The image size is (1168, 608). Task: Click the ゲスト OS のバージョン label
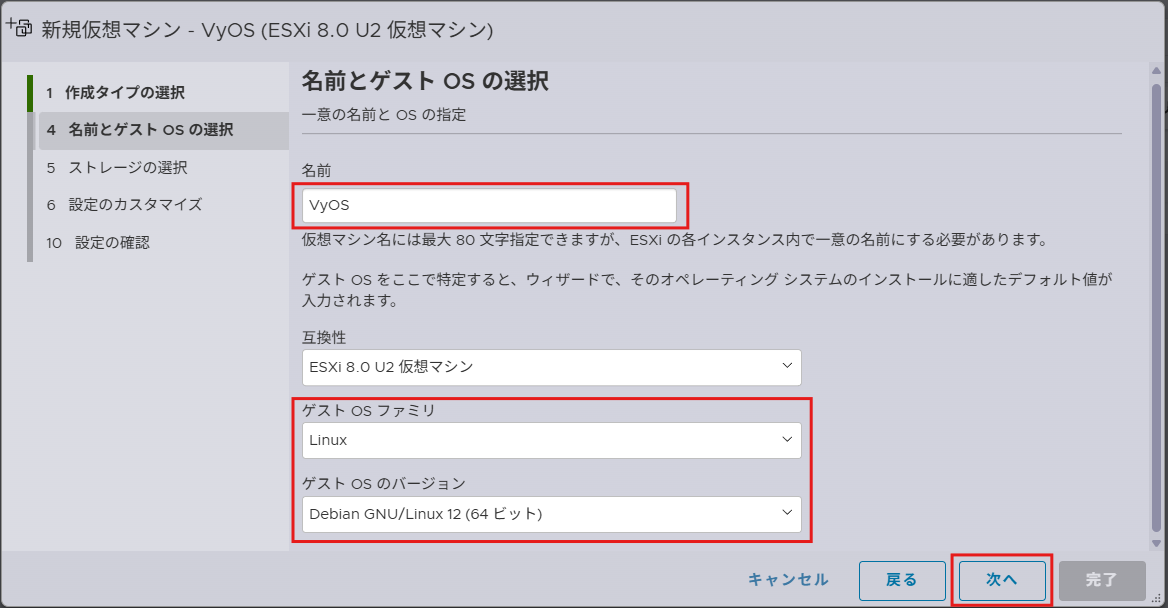[x=384, y=484]
